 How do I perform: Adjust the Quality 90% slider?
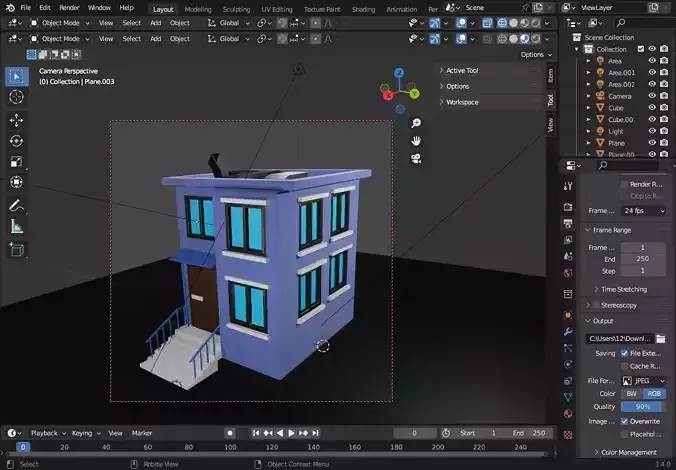(643, 407)
